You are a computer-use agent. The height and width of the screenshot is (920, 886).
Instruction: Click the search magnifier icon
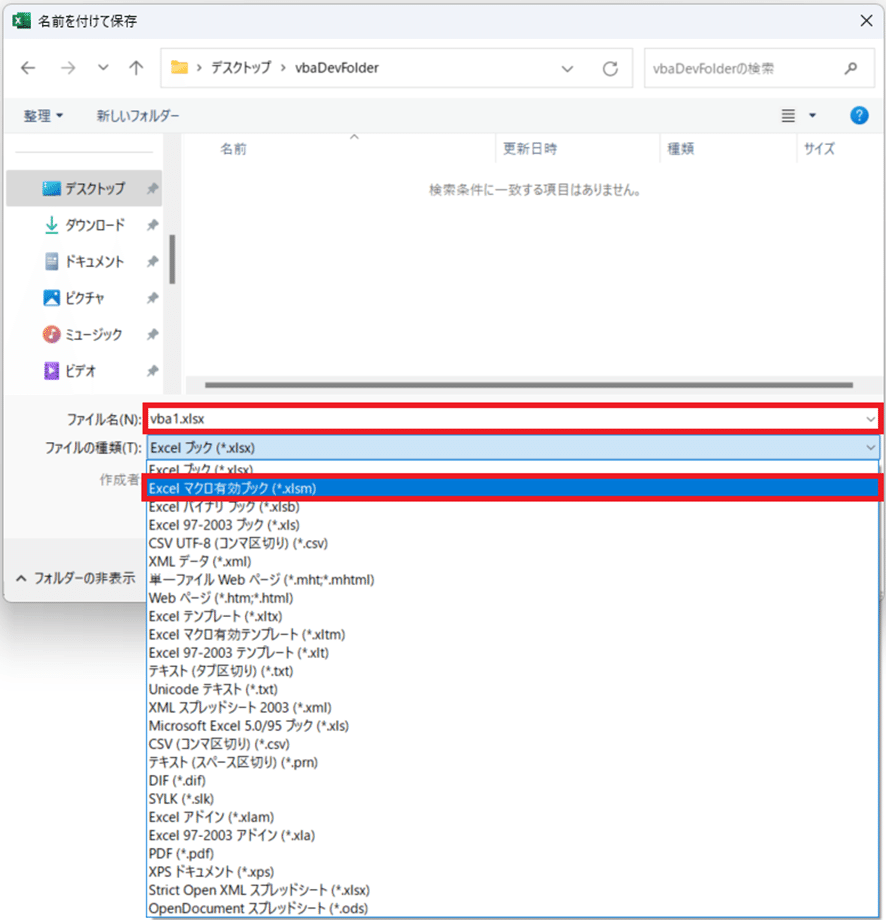click(x=851, y=69)
